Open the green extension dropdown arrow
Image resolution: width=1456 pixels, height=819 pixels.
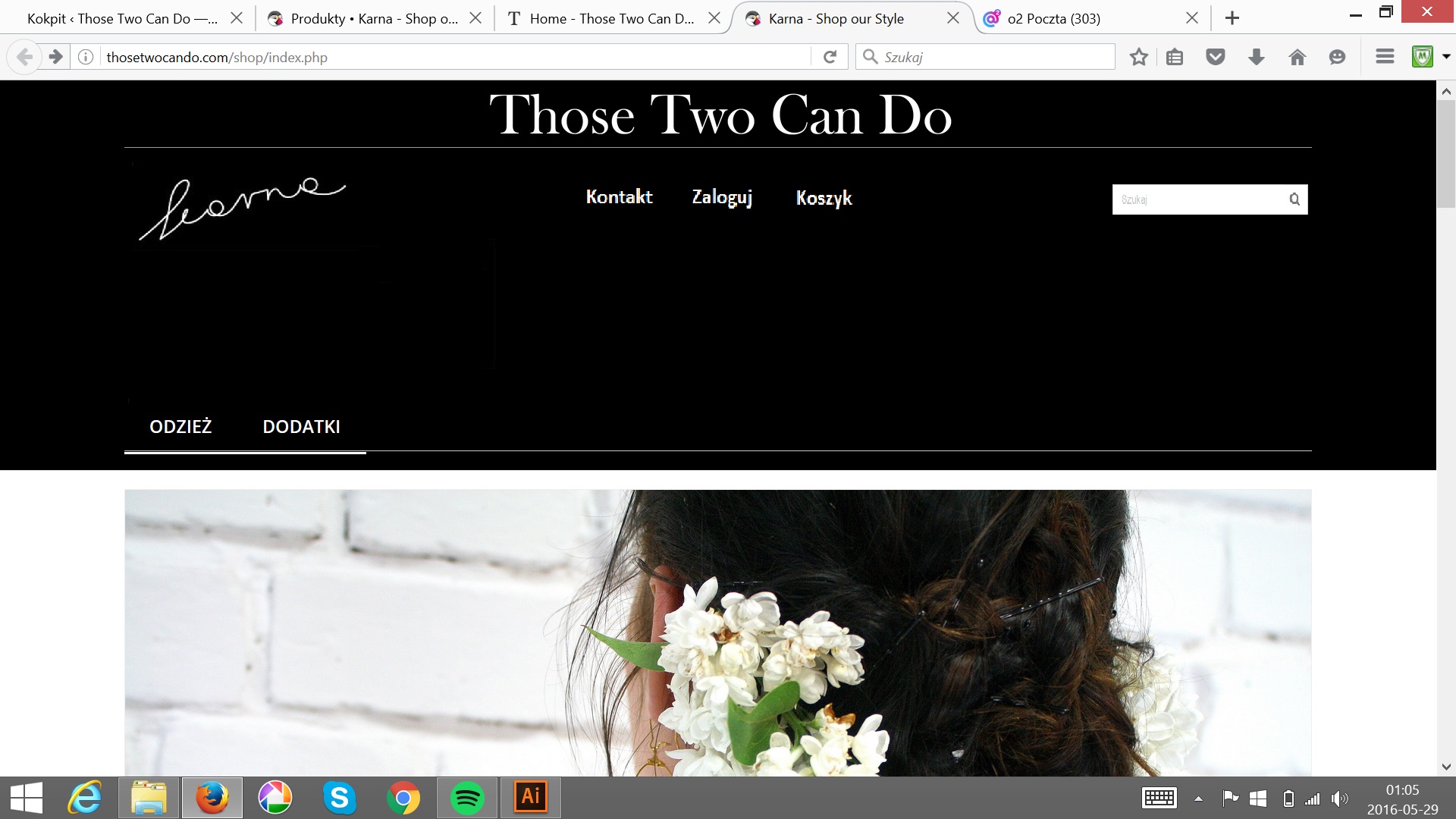pos(1446,57)
